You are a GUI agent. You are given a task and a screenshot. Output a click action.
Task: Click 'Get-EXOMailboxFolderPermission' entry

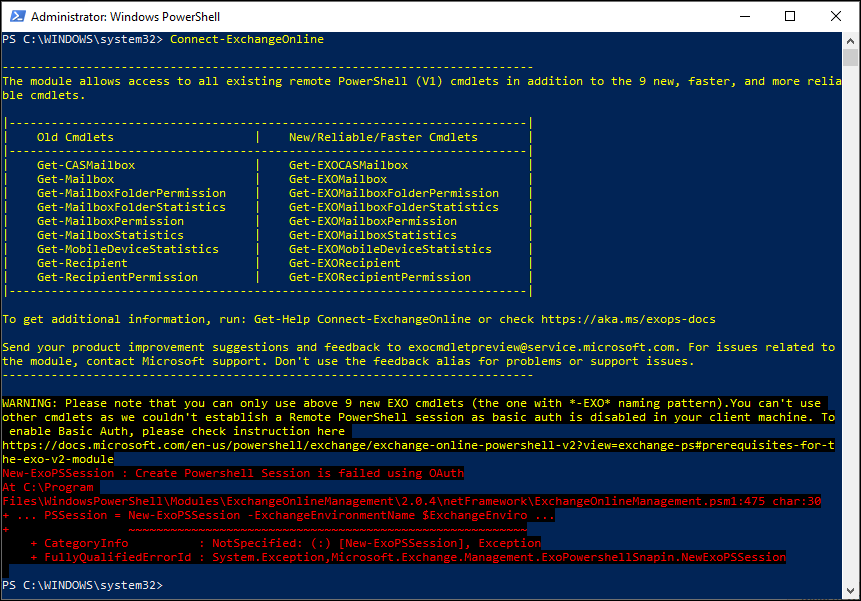(394, 193)
